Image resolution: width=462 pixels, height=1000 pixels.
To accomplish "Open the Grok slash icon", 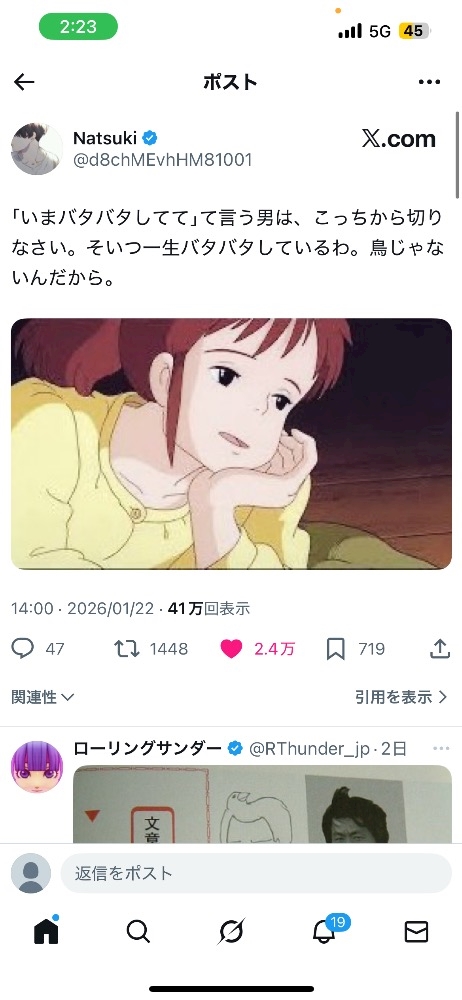I will [231, 932].
